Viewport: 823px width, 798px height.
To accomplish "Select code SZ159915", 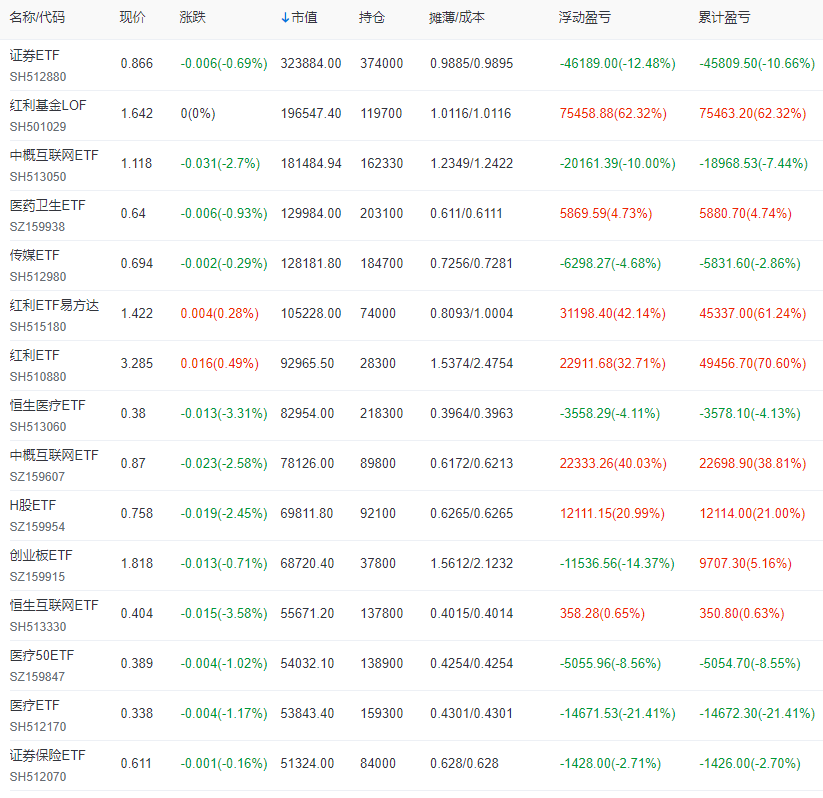I will 37,576.
